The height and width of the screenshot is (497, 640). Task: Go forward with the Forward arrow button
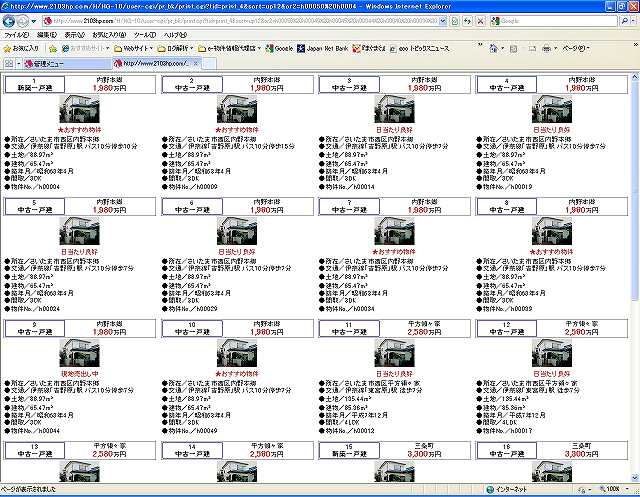(x=22, y=21)
